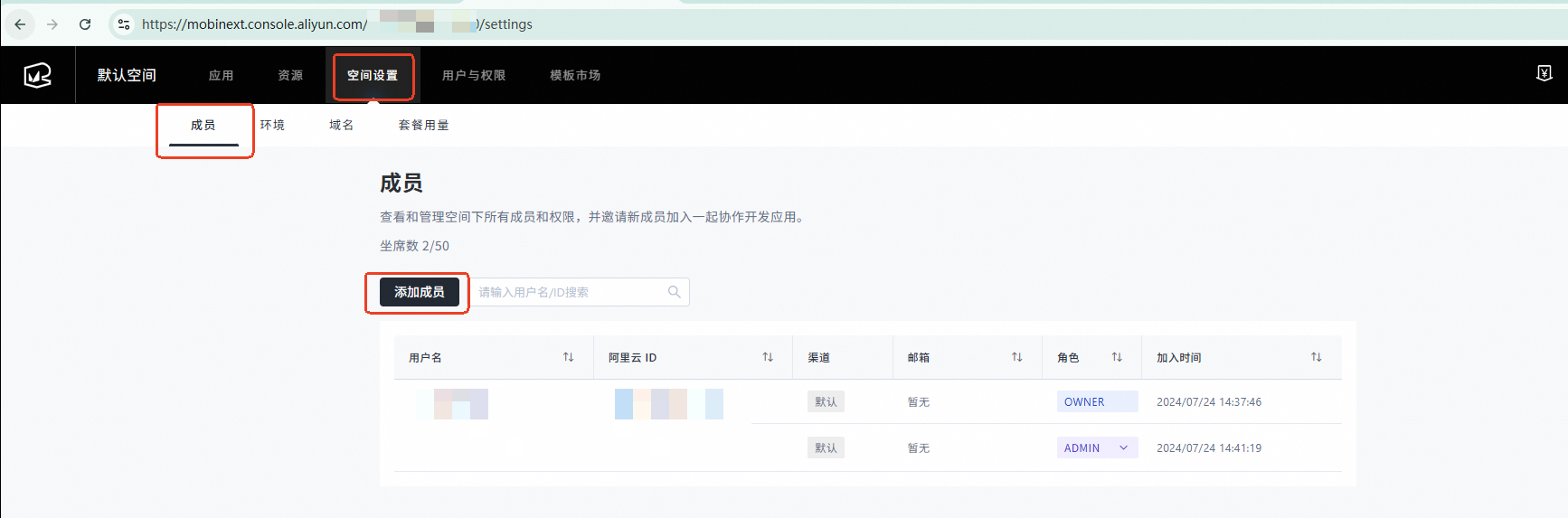Open the 资源 menu
This screenshot has width=1568, height=518.
pos(290,75)
